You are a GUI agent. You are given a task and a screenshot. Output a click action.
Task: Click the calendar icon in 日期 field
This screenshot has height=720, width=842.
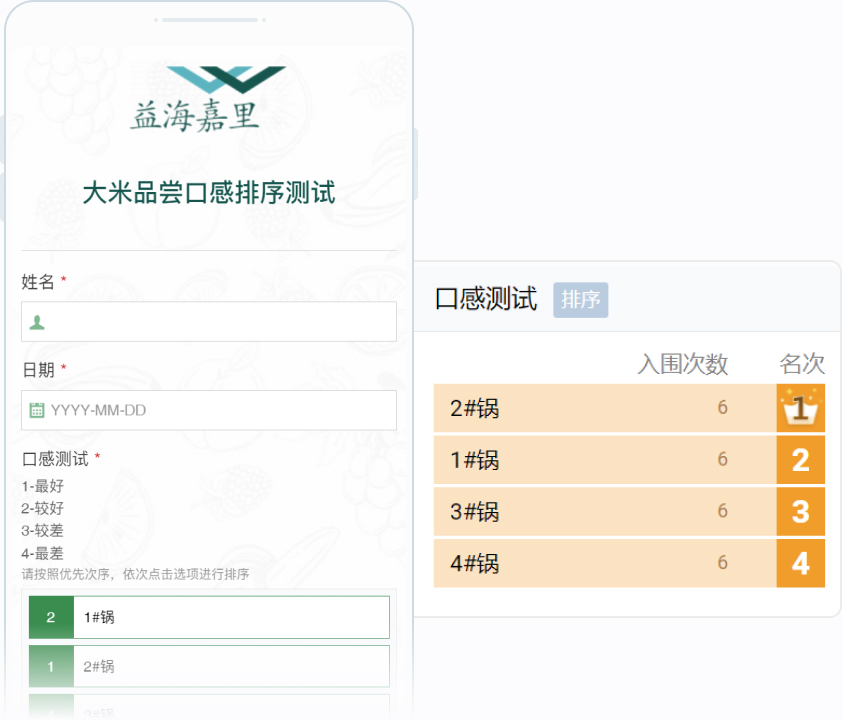coord(37,410)
